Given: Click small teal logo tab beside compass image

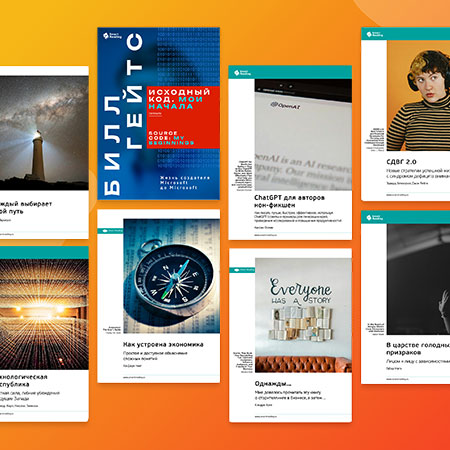Looking at the screenshot, I should (x=110, y=231).
